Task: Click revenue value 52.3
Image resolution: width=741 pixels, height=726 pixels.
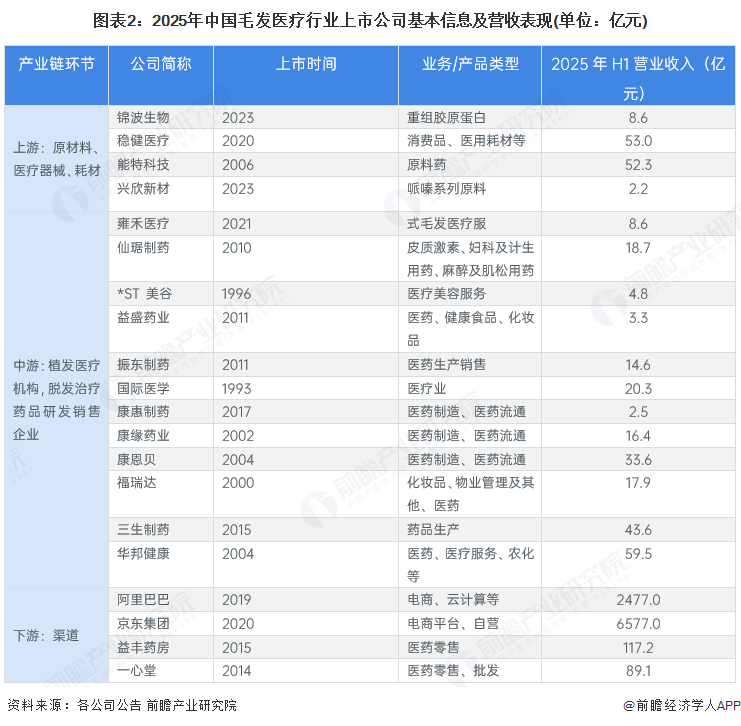Action: (638, 165)
